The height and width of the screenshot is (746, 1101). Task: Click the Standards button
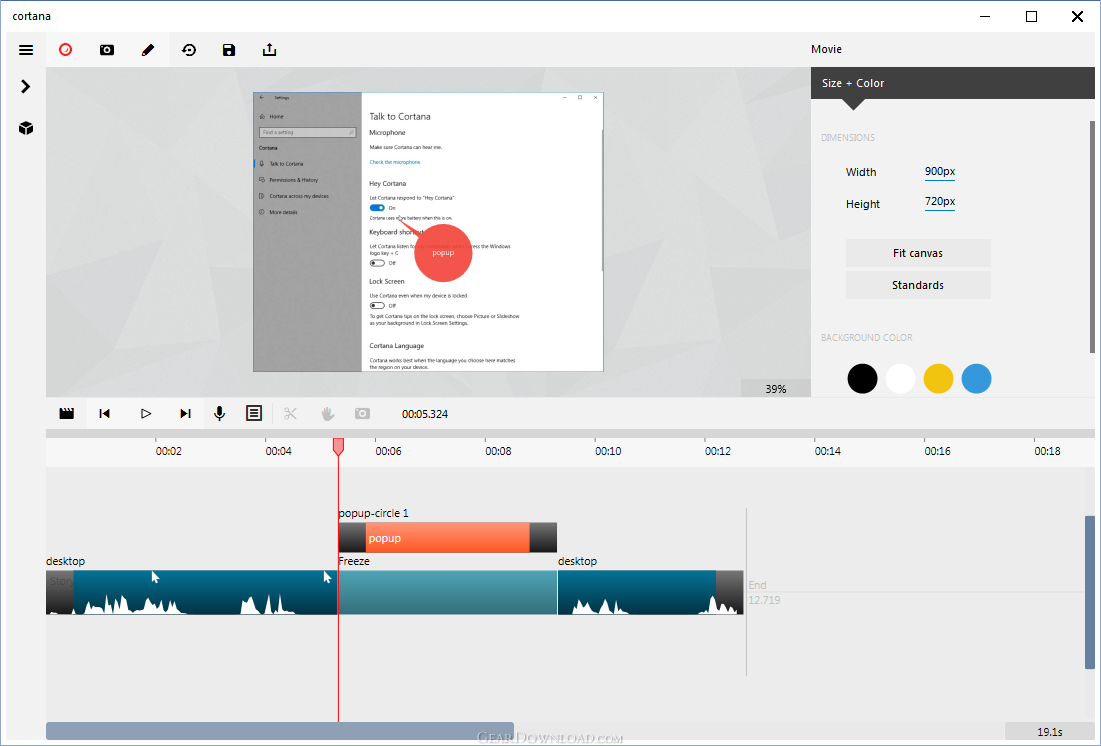pos(918,285)
